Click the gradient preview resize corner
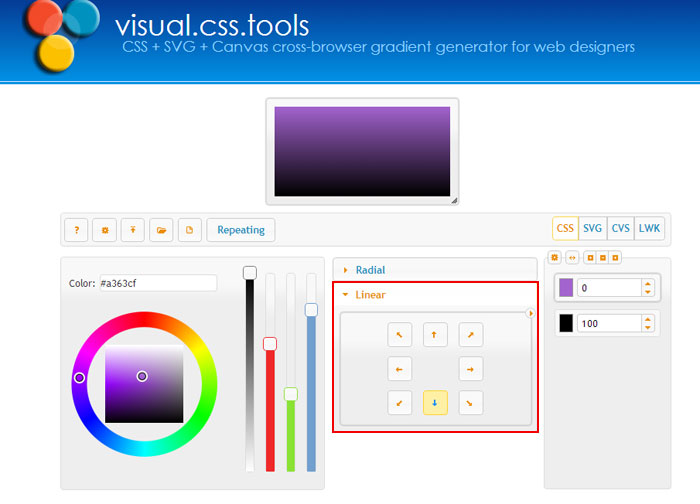Screen dimensions: 700x504 click(454, 200)
